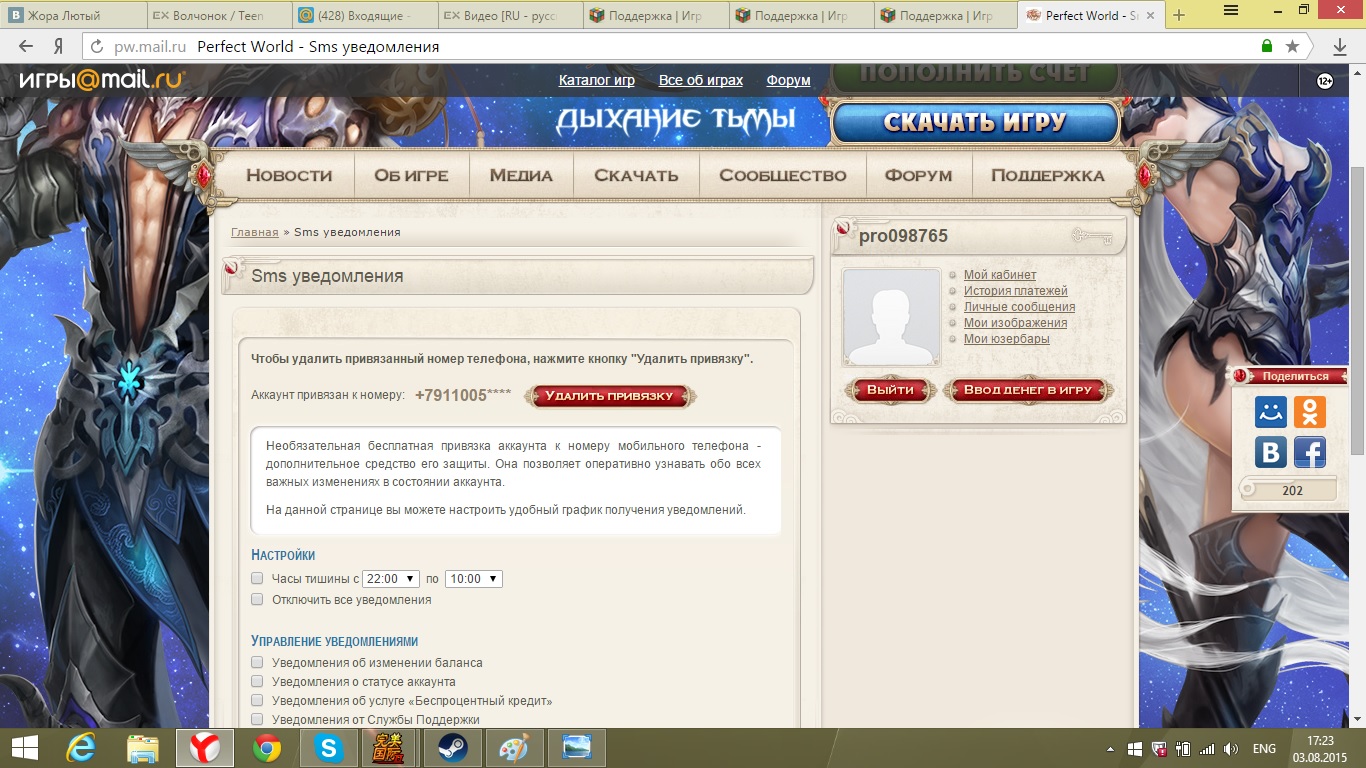
Task: Open the 'Каталог игр' link
Action: click(597, 80)
